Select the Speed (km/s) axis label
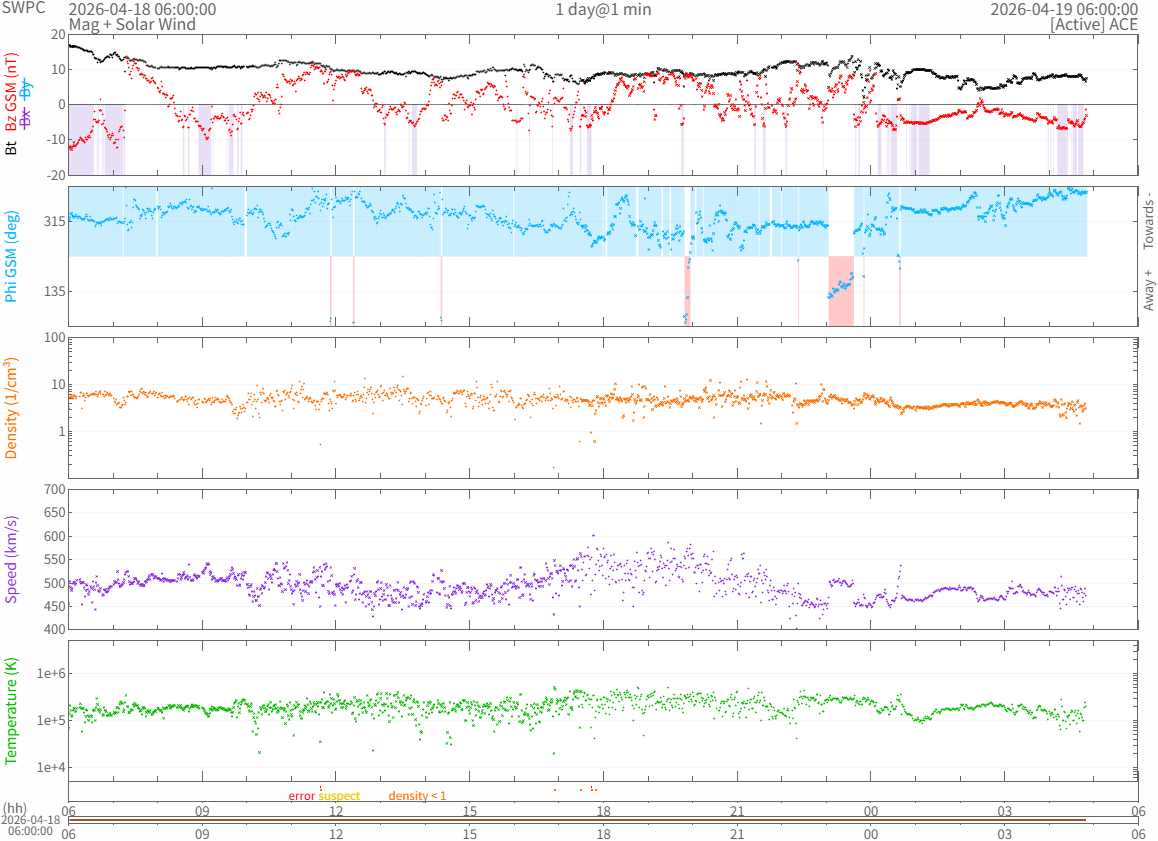1158x841 pixels. (x=12, y=559)
